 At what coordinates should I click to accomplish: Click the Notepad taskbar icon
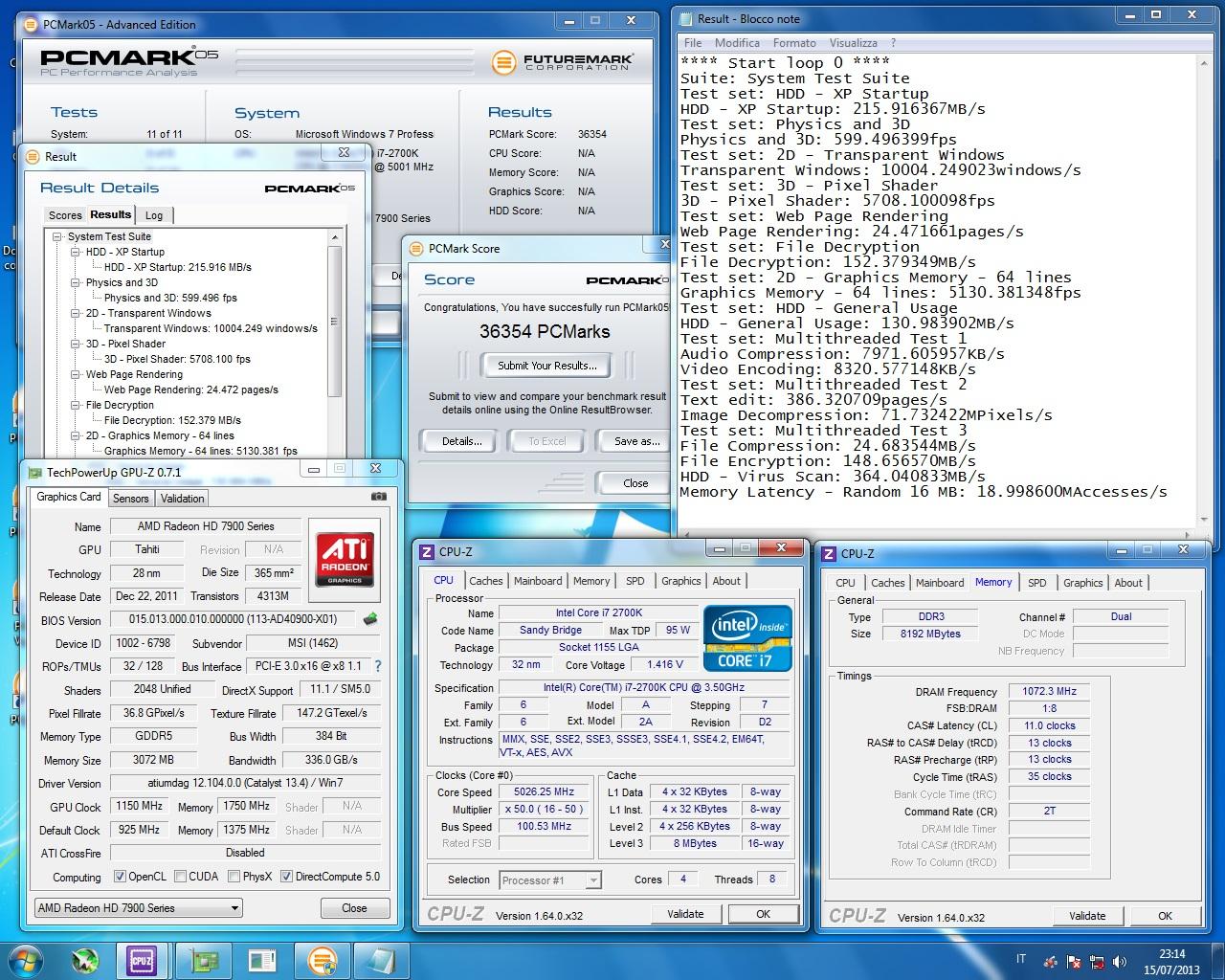(381, 960)
